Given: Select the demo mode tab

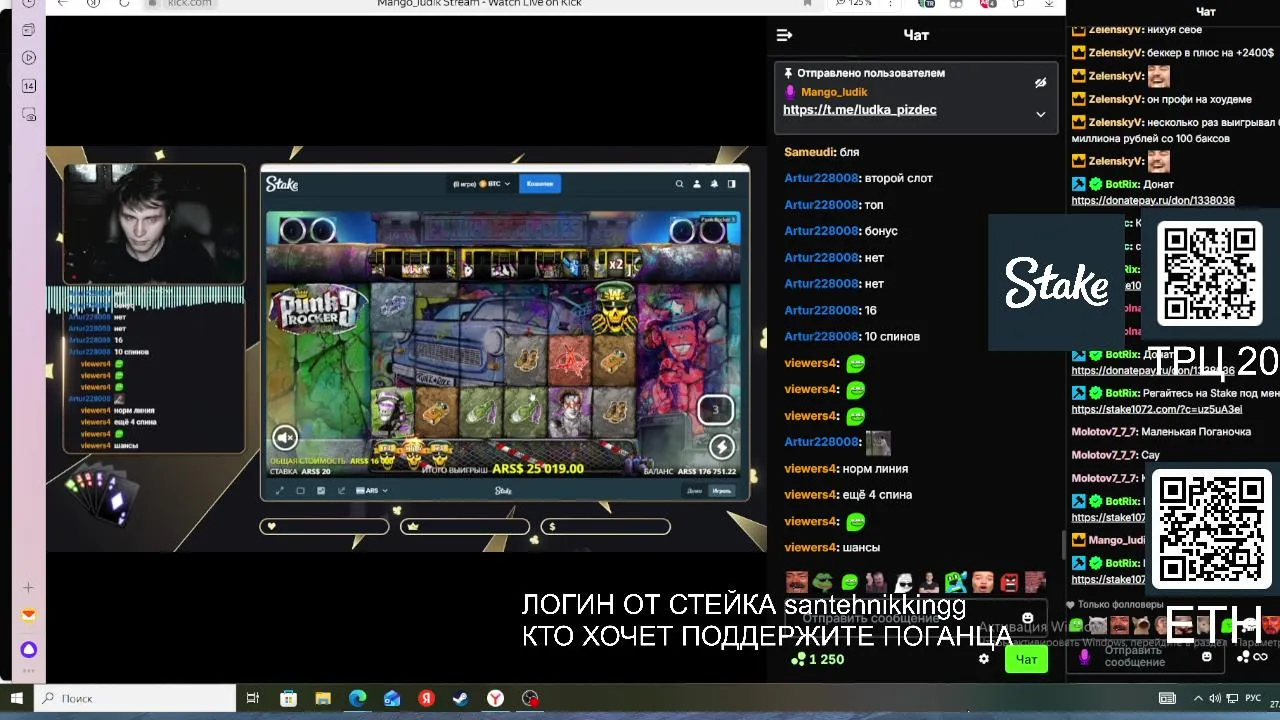Looking at the screenshot, I should click(x=695, y=491).
